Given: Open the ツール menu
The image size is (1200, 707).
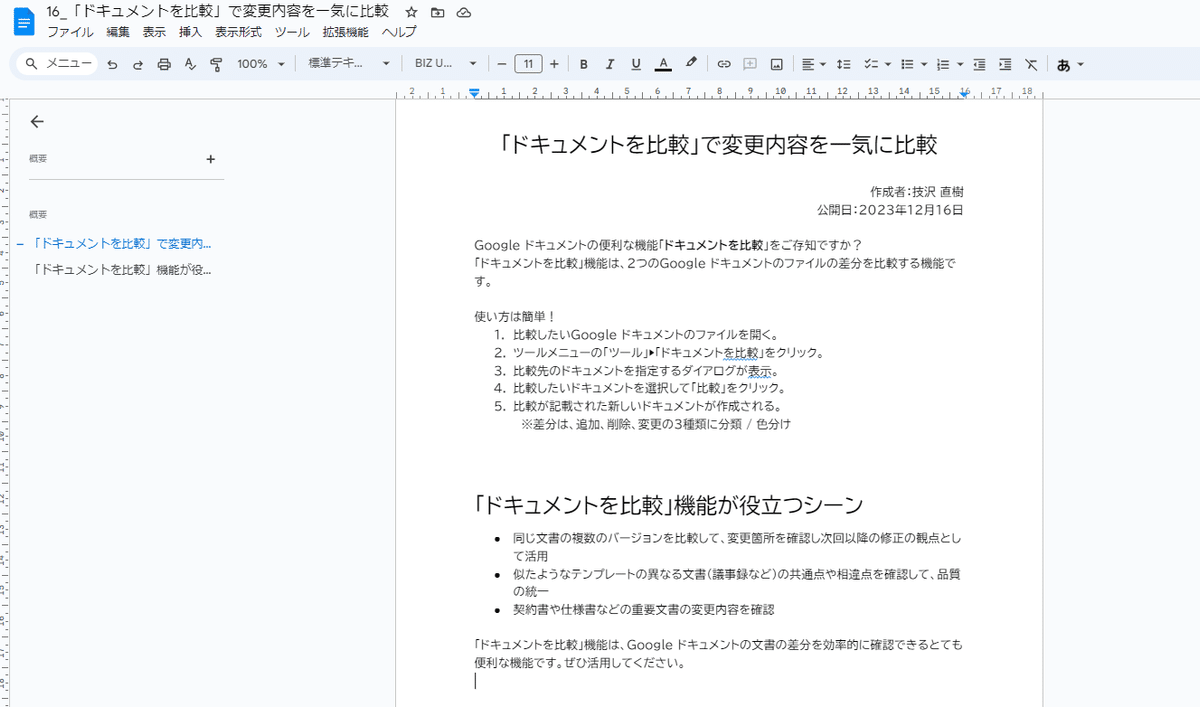Looking at the screenshot, I should 292,32.
